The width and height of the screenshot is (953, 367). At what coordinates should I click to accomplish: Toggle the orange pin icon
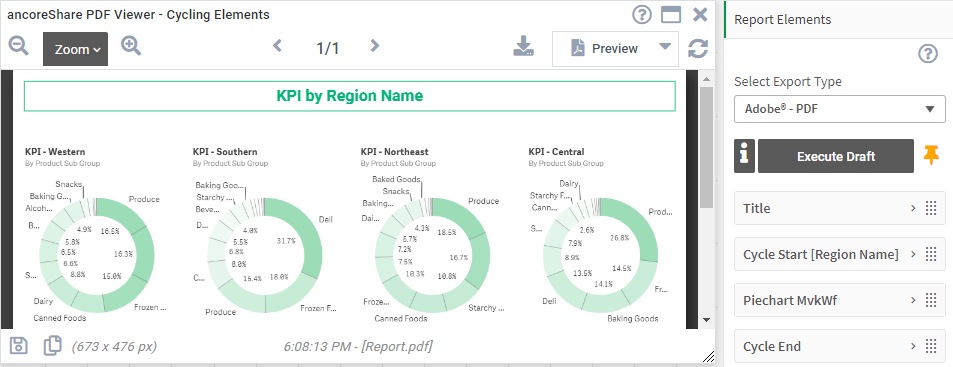(931, 156)
